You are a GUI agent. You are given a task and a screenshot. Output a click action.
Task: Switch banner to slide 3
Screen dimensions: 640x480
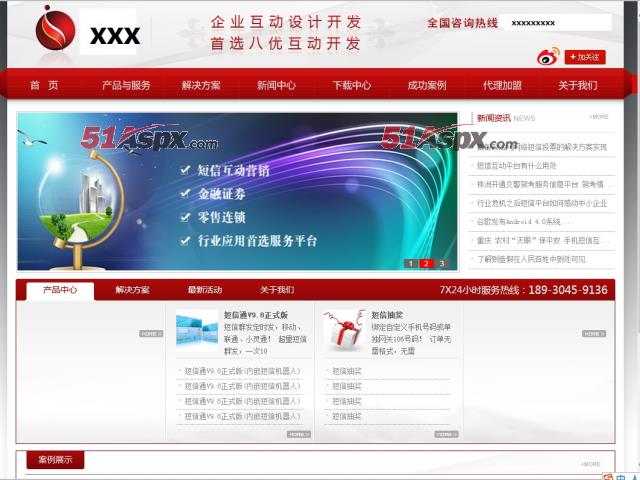click(442, 263)
